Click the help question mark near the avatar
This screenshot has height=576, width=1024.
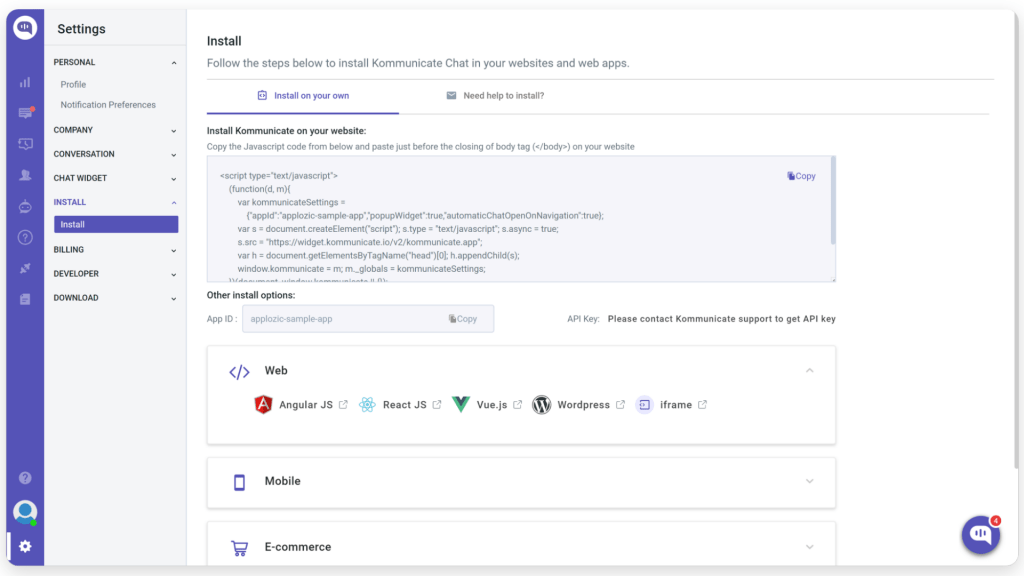click(25, 478)
